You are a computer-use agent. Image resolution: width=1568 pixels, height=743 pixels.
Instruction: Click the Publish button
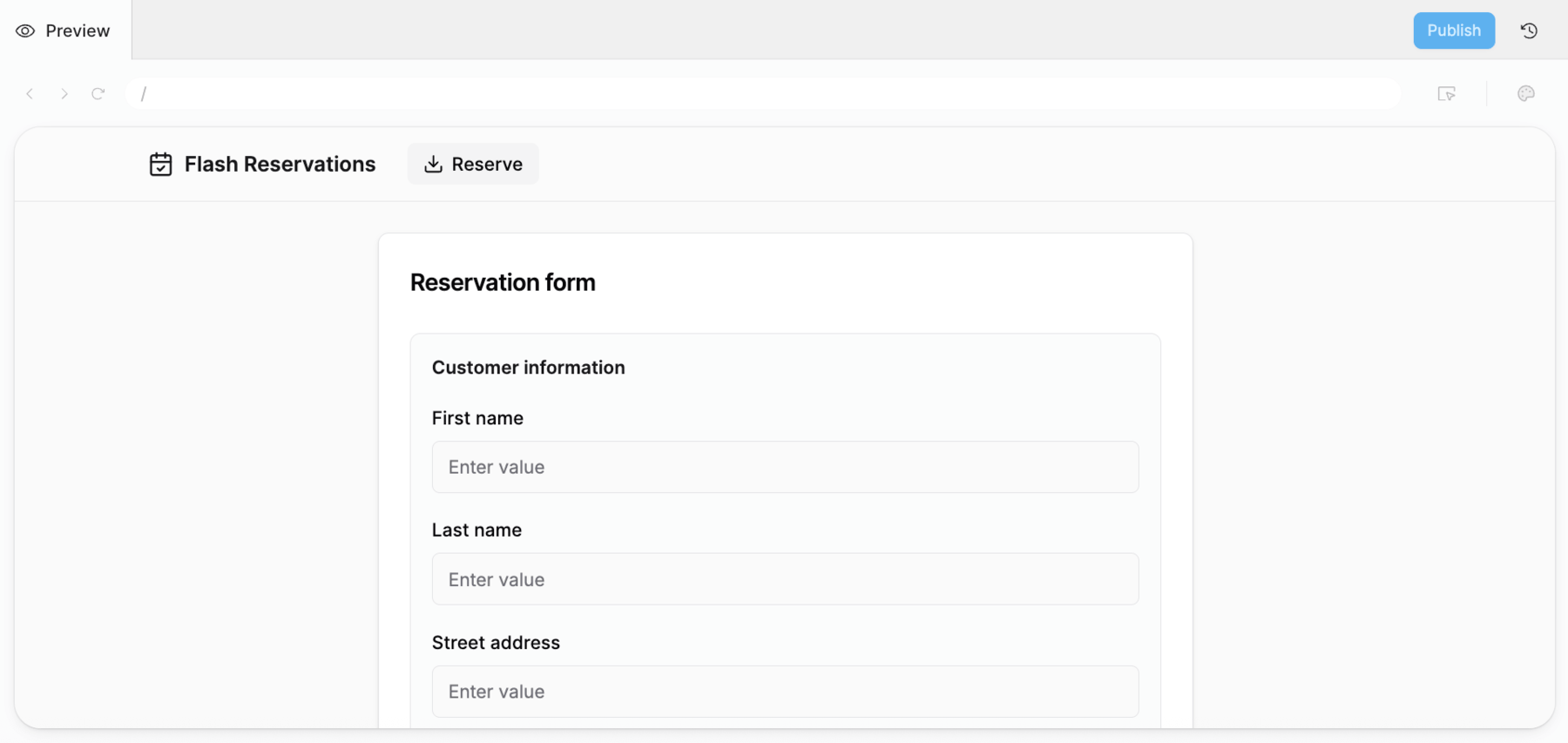(1454, 30)
